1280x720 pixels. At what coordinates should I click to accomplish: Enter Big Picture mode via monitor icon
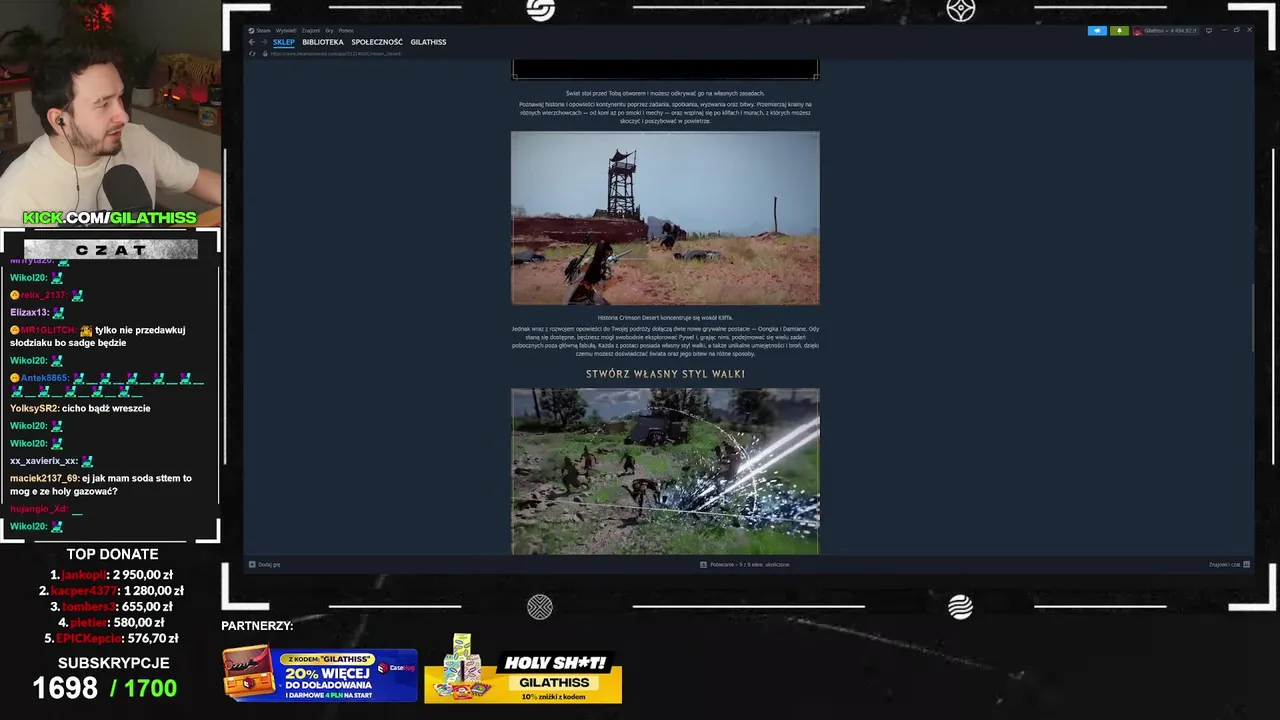coord(1209,31)
